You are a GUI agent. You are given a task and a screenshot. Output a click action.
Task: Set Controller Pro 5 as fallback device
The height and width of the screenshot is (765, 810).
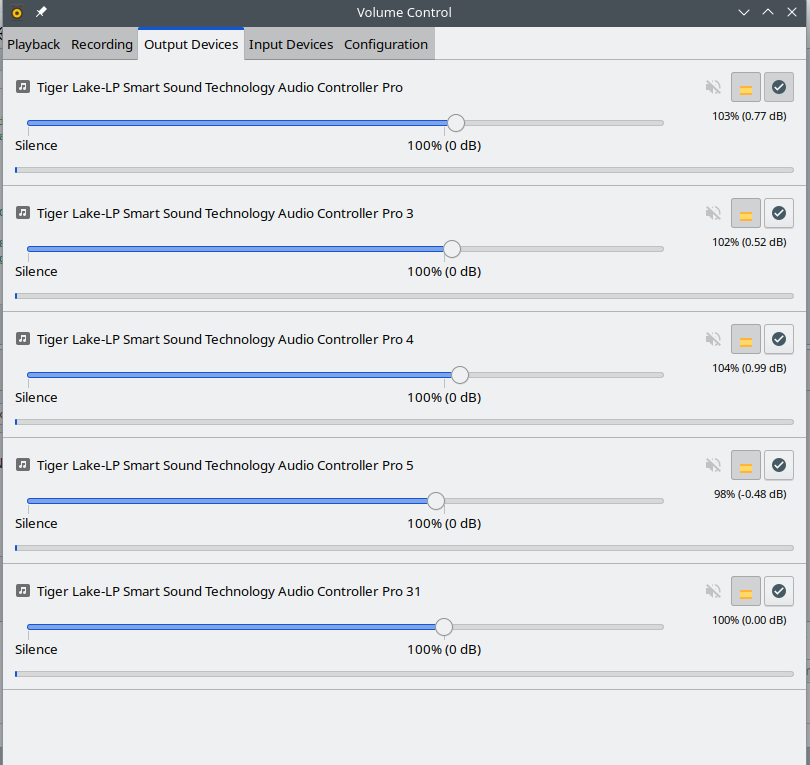778,465
